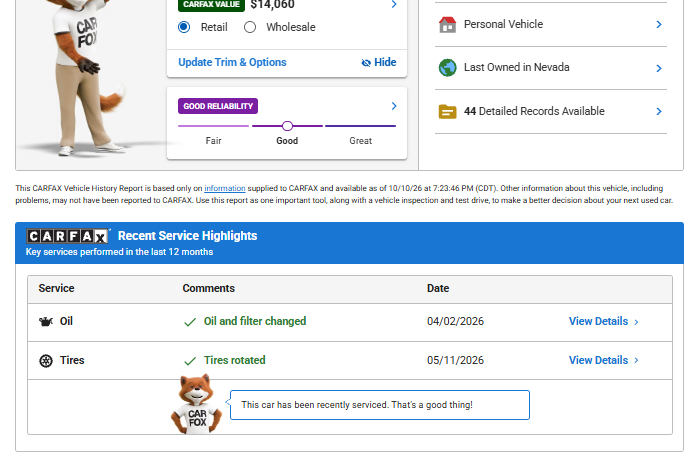
Task: Open the 44 Detailed Records Available text
Action: point(534,111)
